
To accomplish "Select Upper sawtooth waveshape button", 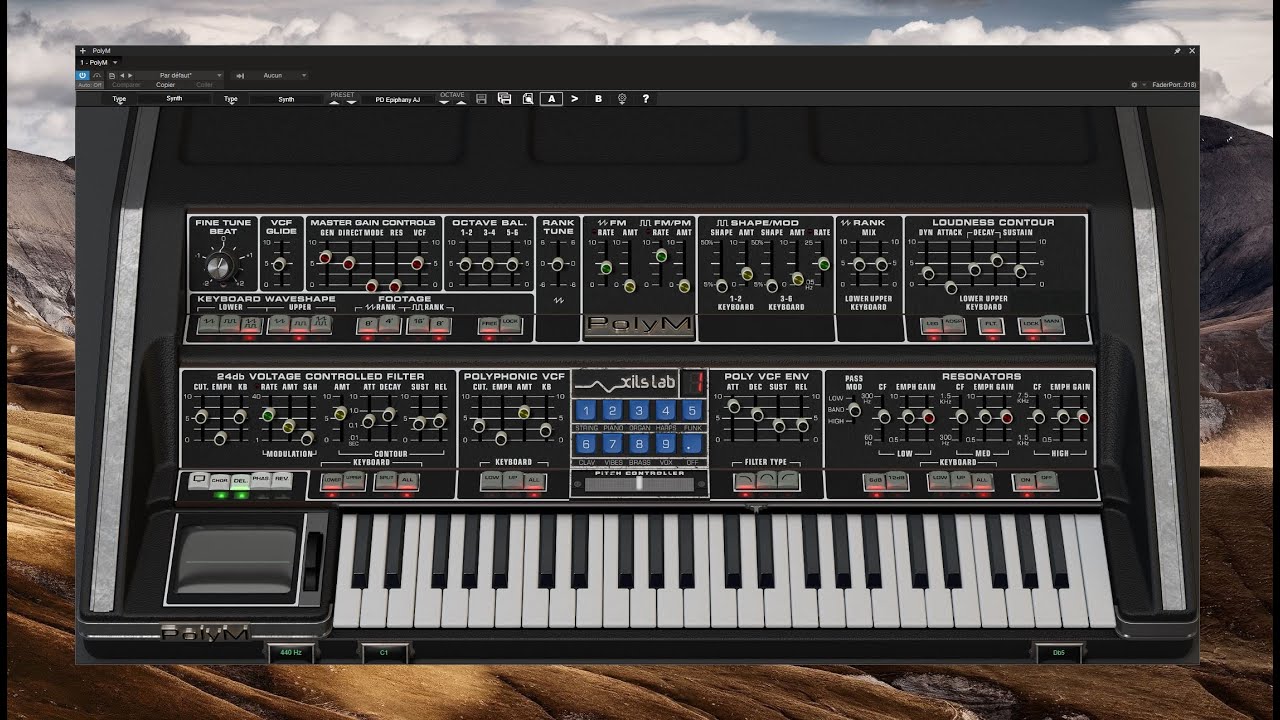I will pyautogui.click(x=278, y=324).
